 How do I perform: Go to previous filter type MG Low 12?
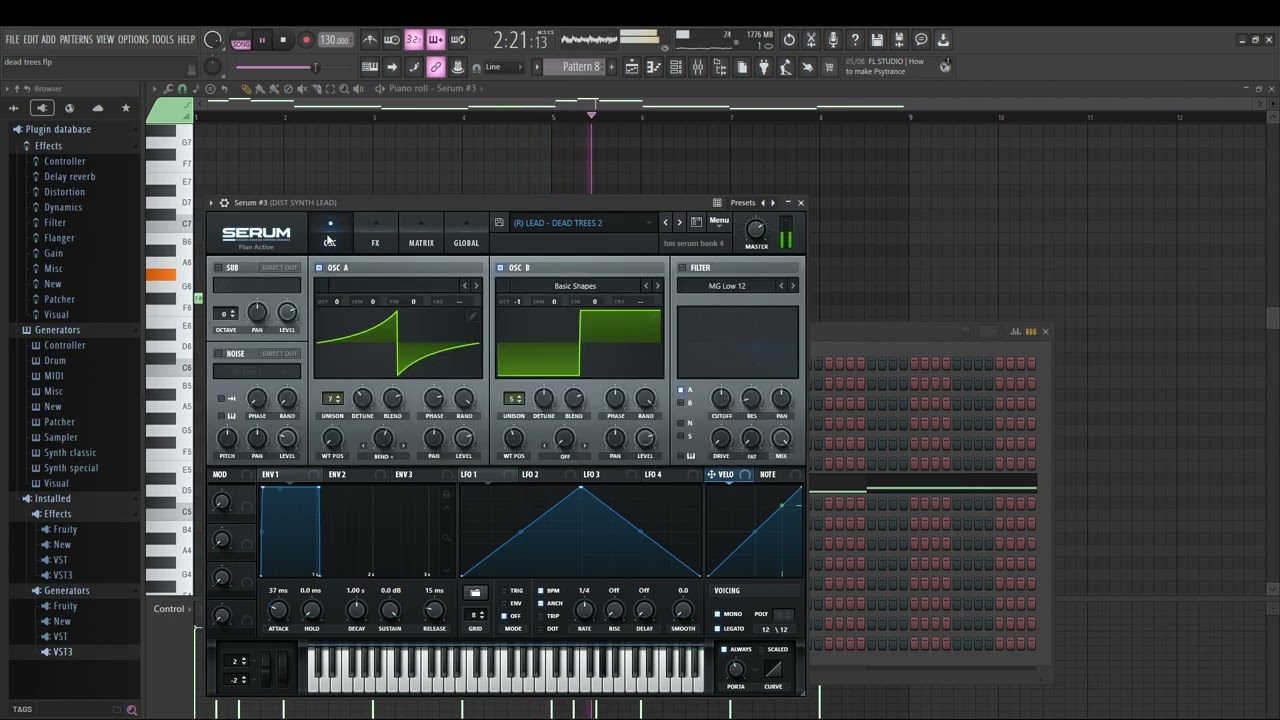point(782,286)
